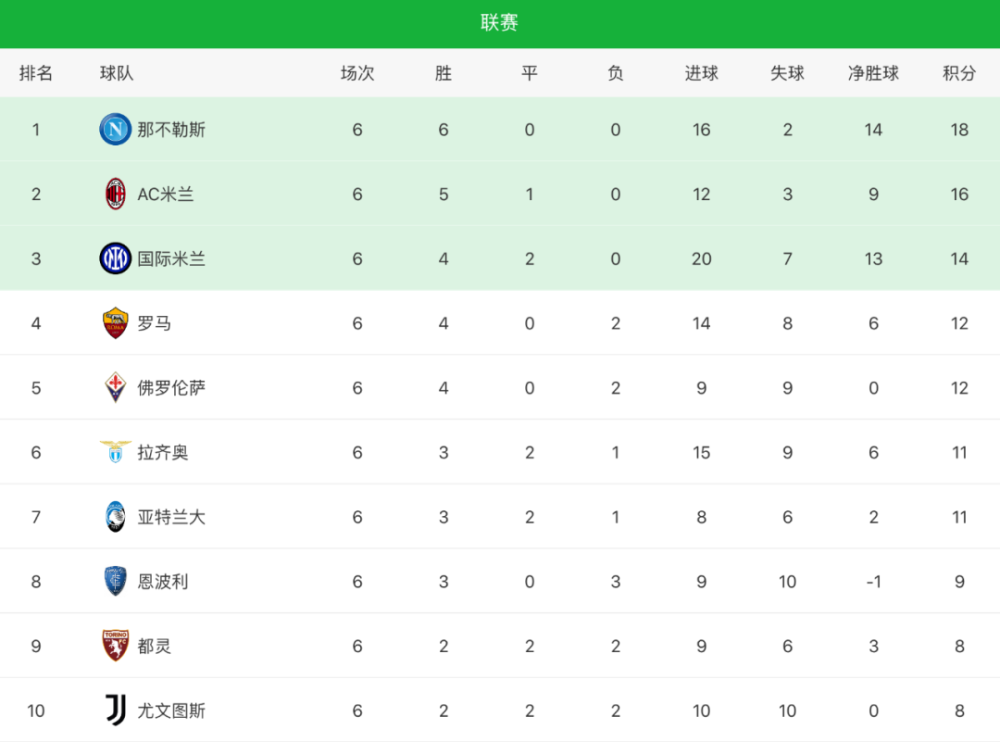Click the 排名 column header
The width and height of the screenshot is (1000, 742).
(36, 73)
